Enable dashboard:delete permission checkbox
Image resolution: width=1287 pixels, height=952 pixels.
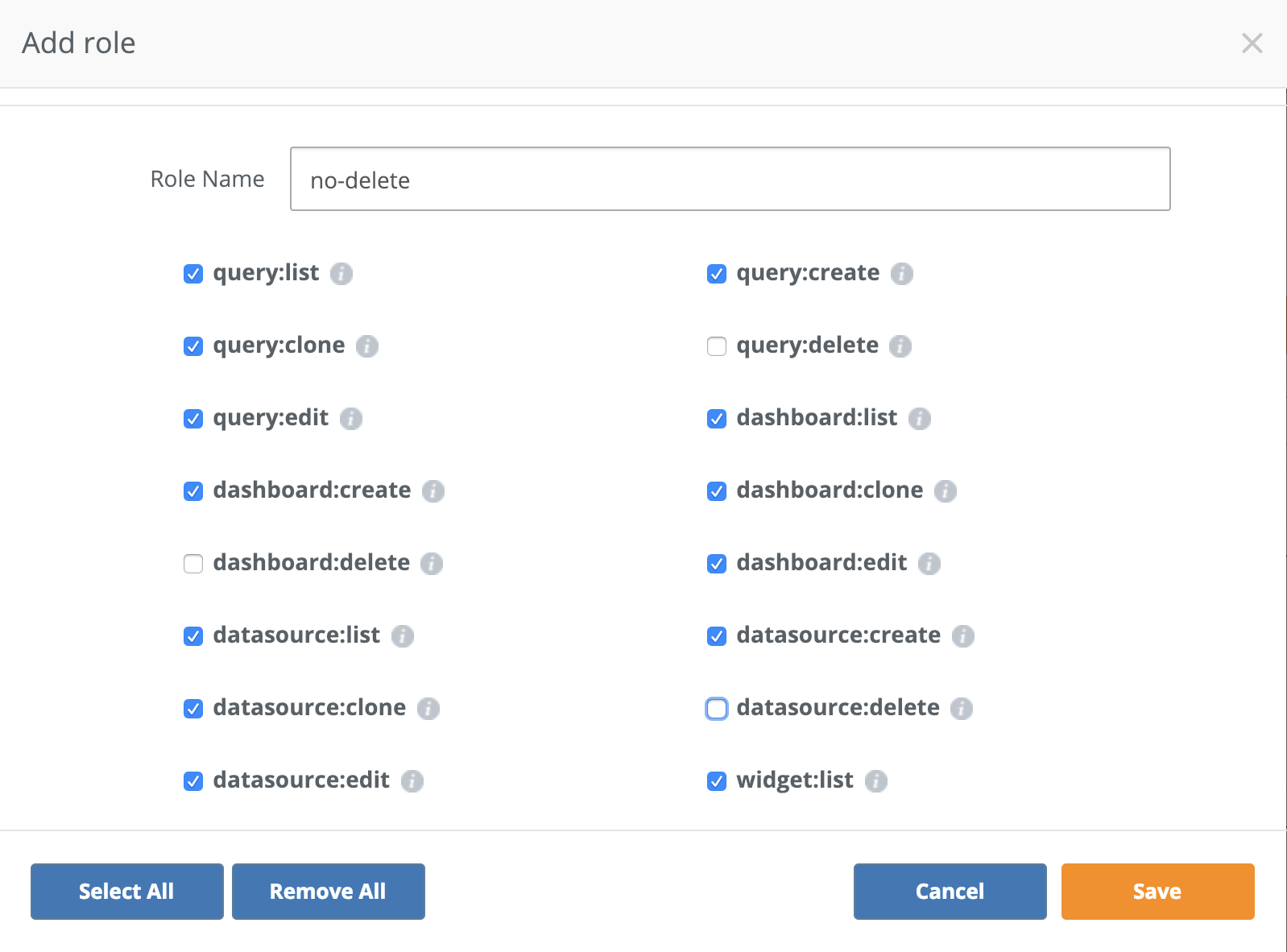click(193, 564)
